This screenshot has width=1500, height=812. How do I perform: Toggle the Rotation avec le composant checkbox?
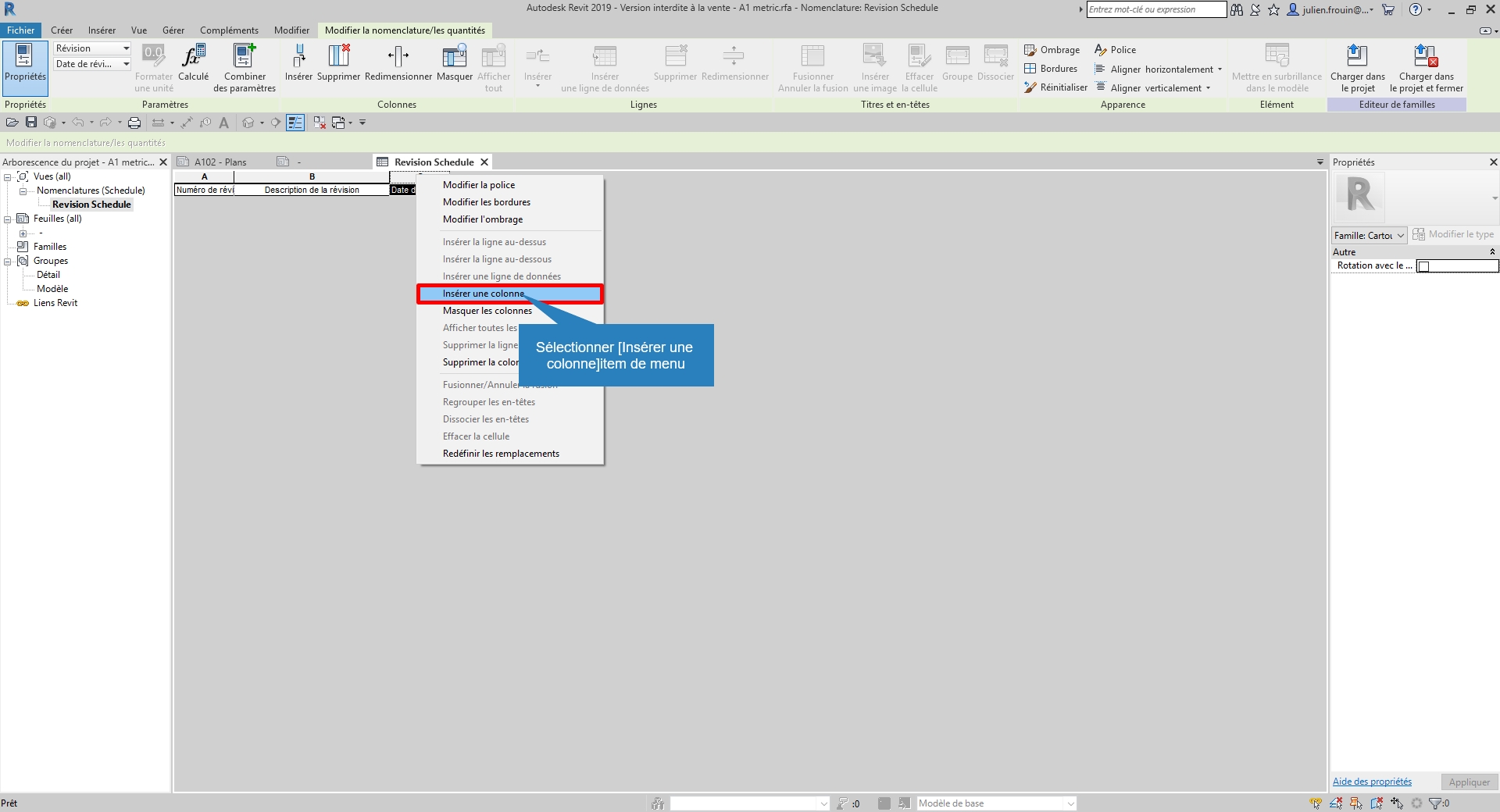pos(1423,266)
